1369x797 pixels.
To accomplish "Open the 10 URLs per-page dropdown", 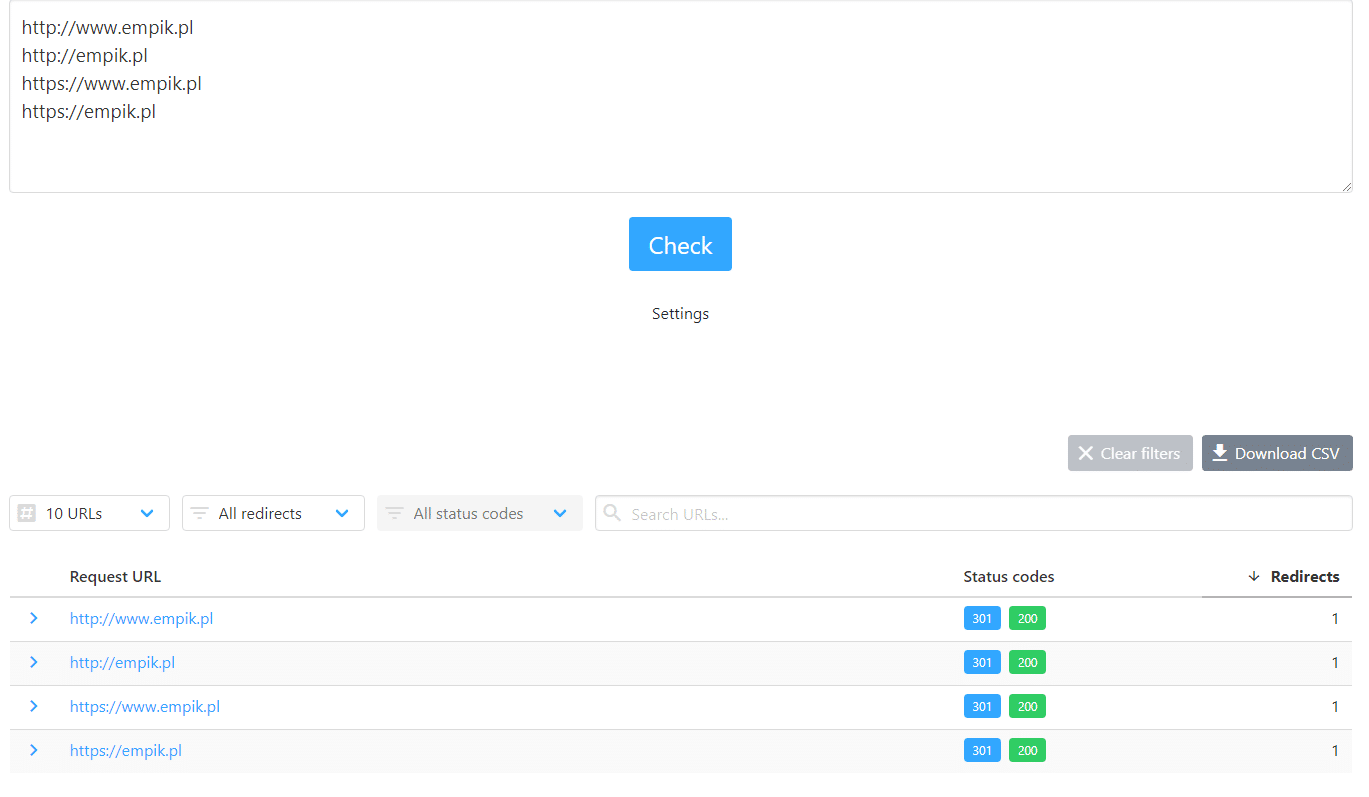I will pos(89,513).
